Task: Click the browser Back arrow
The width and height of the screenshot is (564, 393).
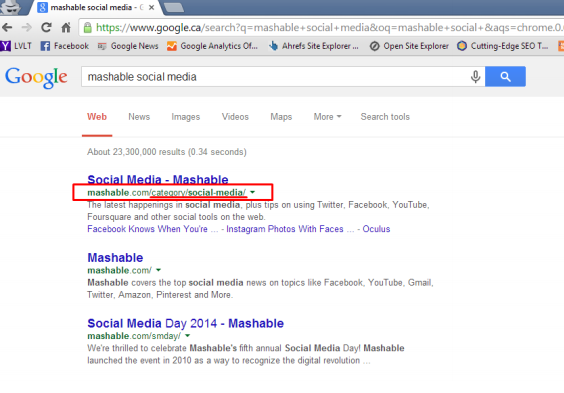Action: tap(7, 27)
